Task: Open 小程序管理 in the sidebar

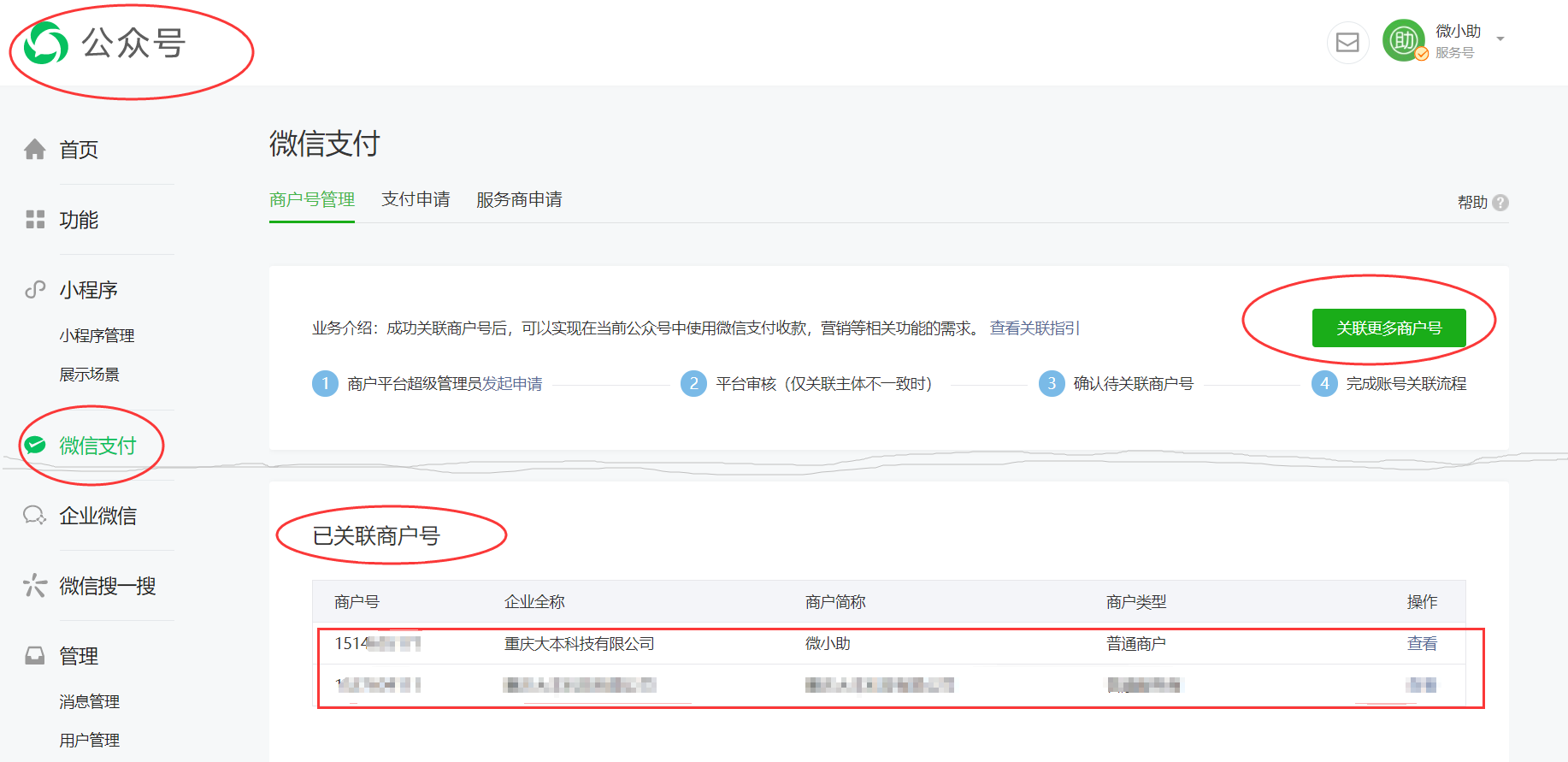Action: click(x=97, y=336)
